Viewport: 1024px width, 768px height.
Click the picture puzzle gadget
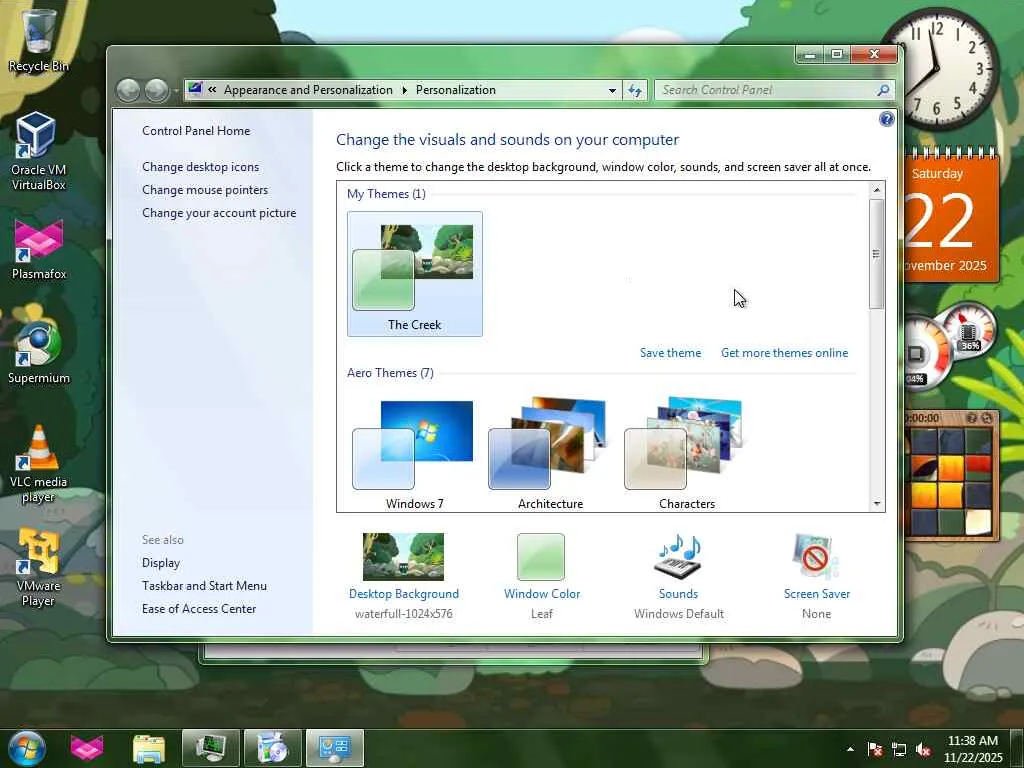tap(952, 475)
